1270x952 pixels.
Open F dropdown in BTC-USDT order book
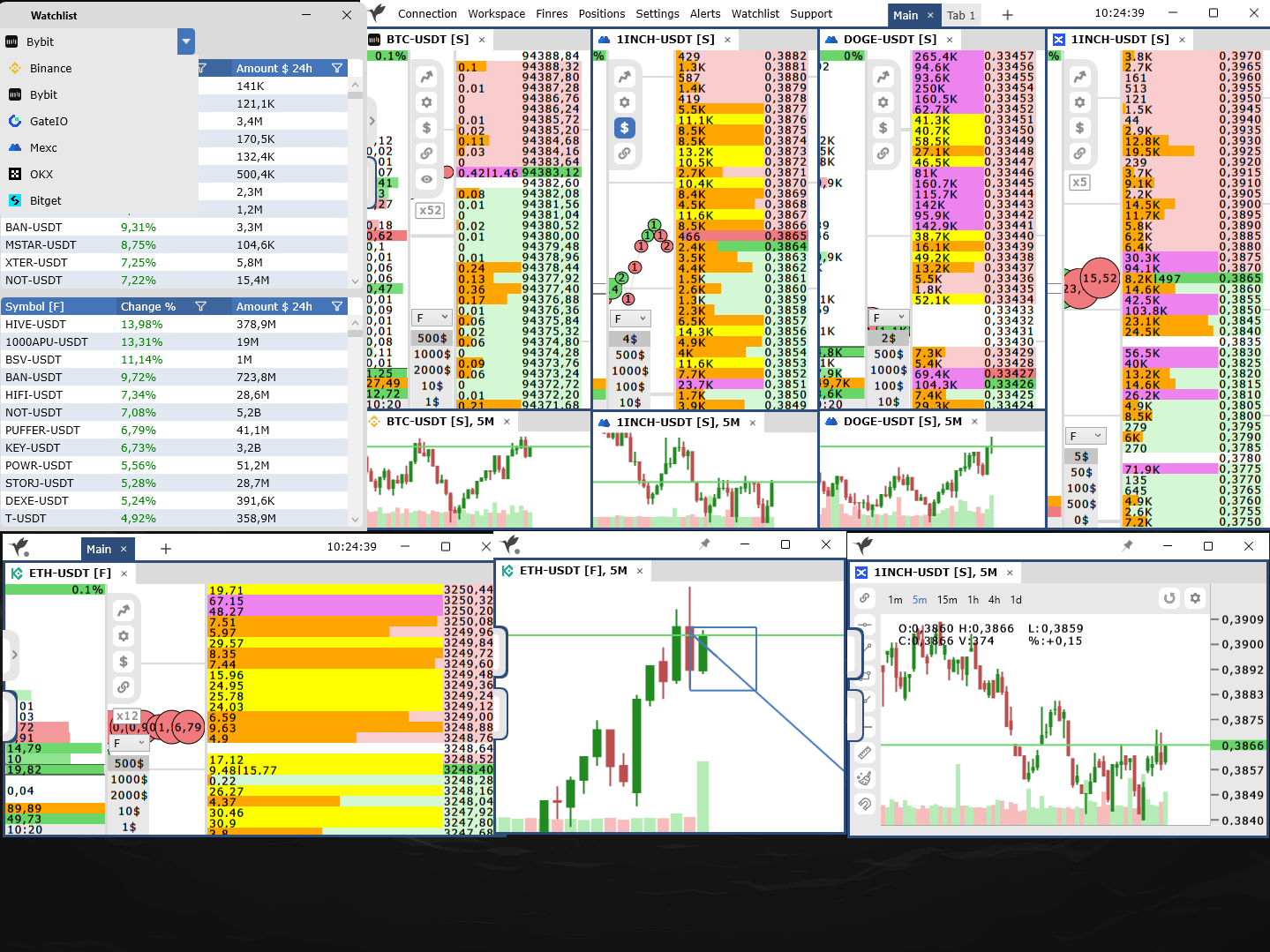point(433,318)
